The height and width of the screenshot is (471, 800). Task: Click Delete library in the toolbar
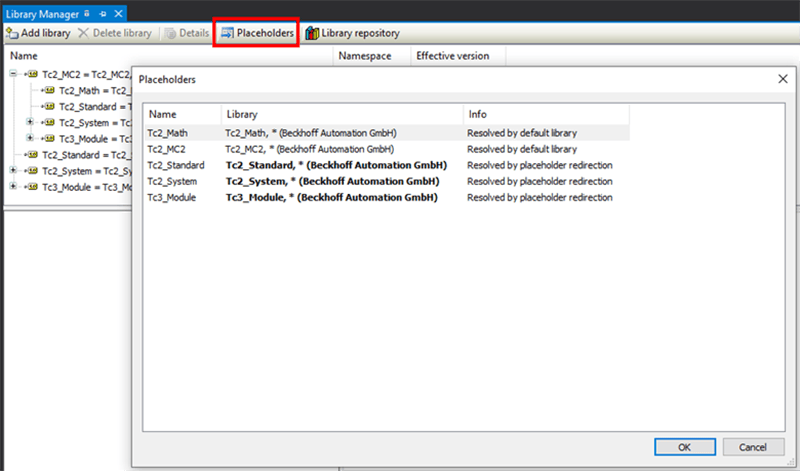coord(115,33)
